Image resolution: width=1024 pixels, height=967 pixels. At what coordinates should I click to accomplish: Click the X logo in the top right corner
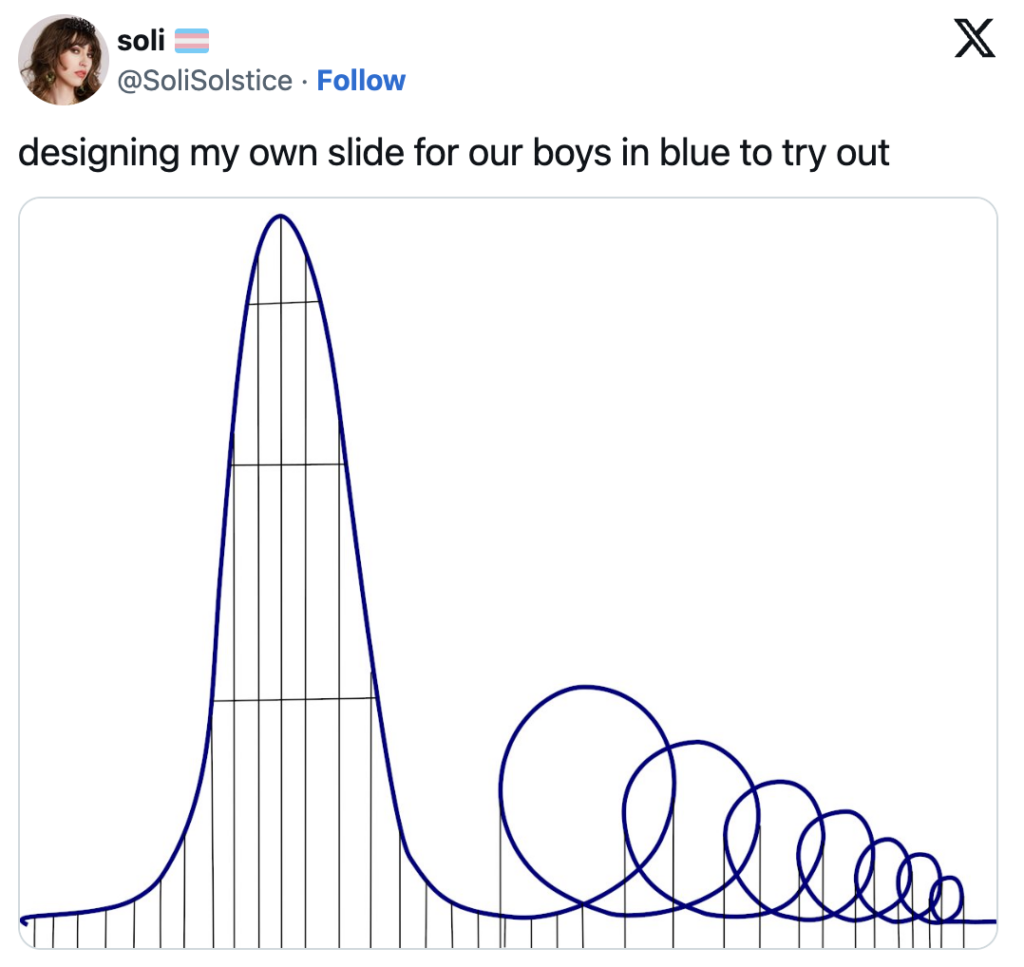point(972,38)
